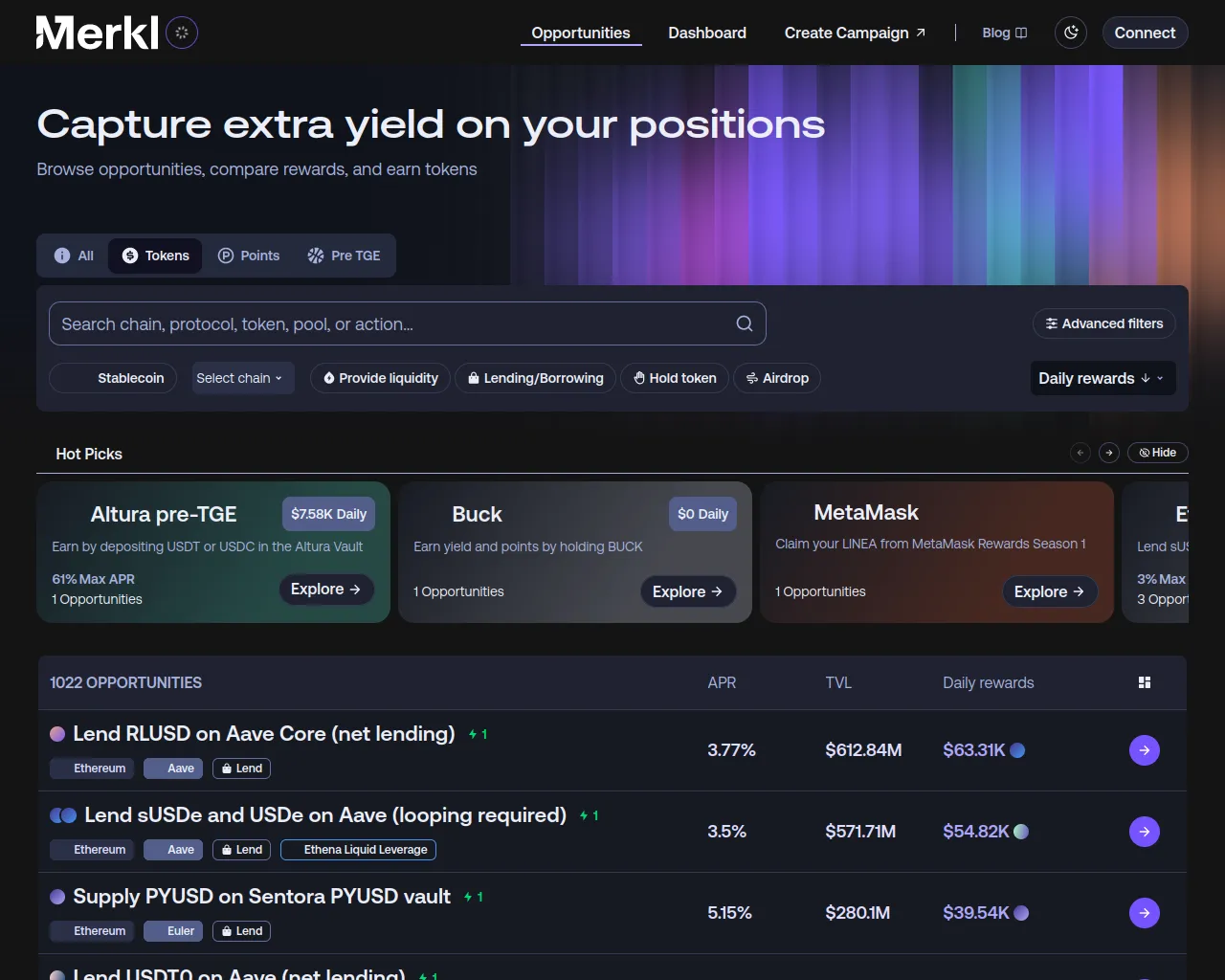Open the Blog link
Screen dimensions: 1225x980
(1004, 33)
